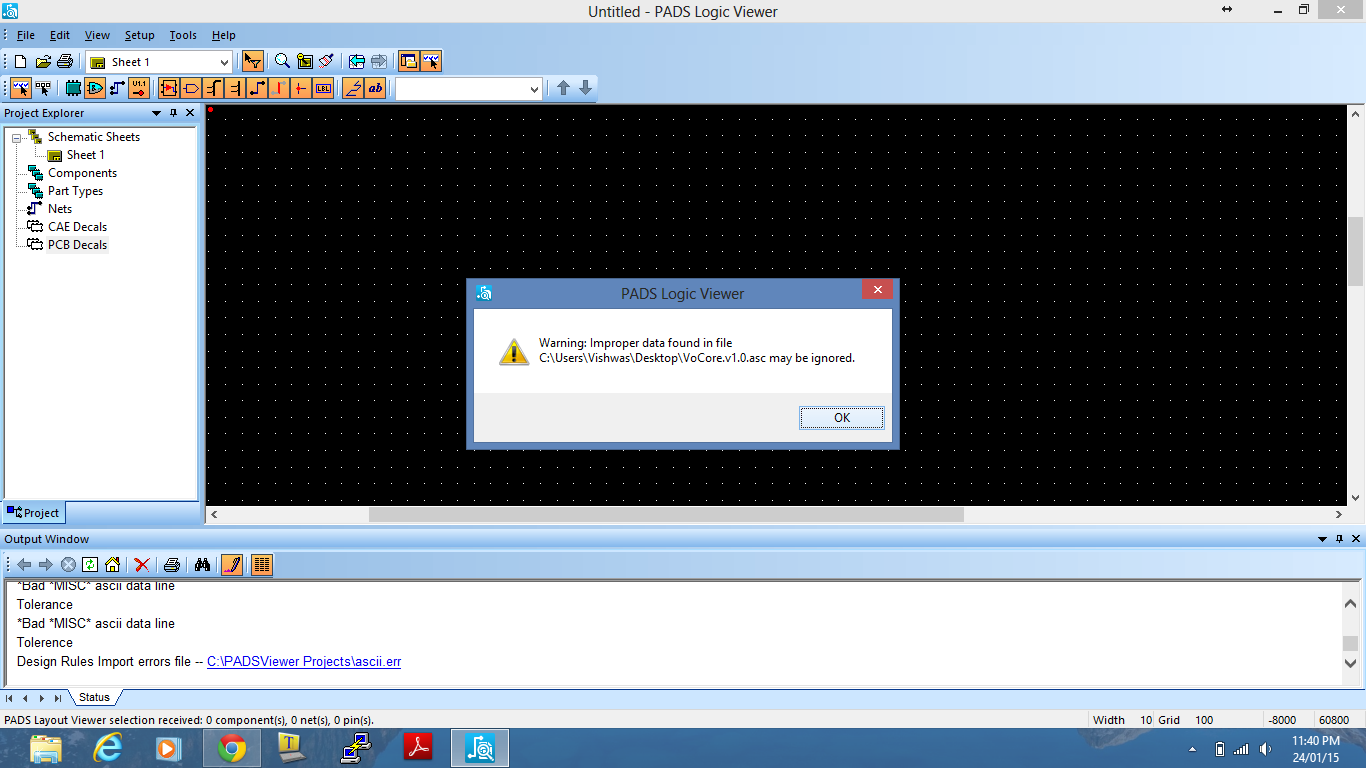Toggle the hierarchical symbol filter

[169, 89]
